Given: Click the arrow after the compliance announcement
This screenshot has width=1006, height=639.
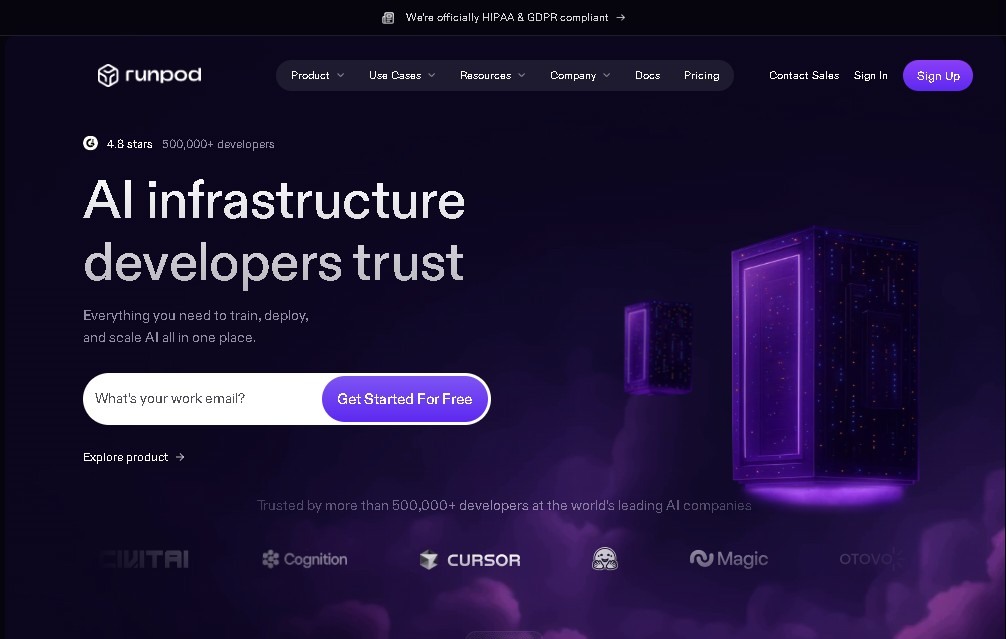Looking at the screenshot, I should pyautogui.click(x=620, y=17).
